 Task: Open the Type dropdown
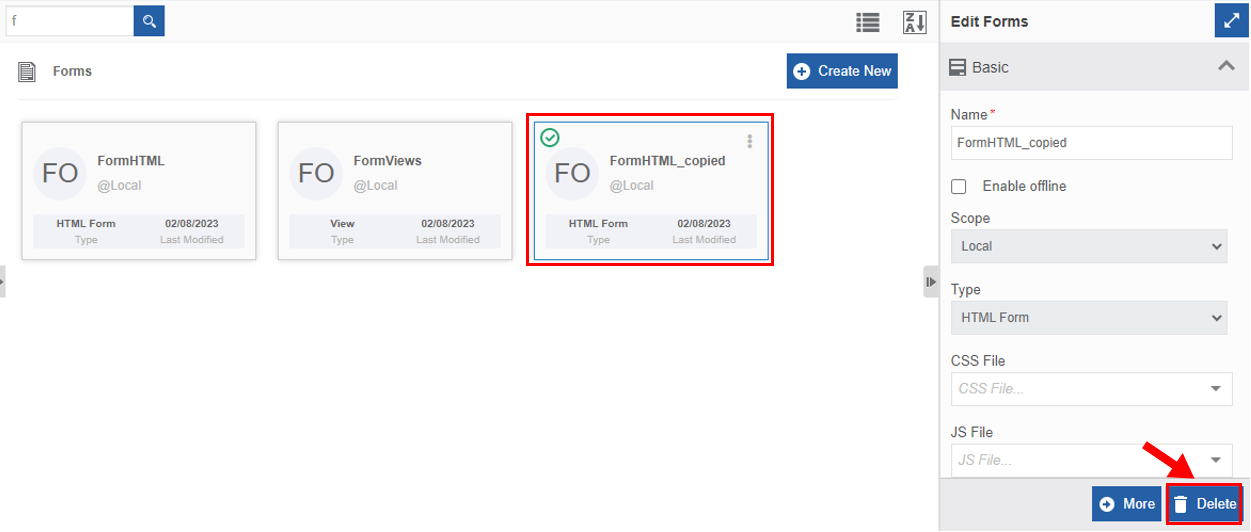pos(1089,318)
